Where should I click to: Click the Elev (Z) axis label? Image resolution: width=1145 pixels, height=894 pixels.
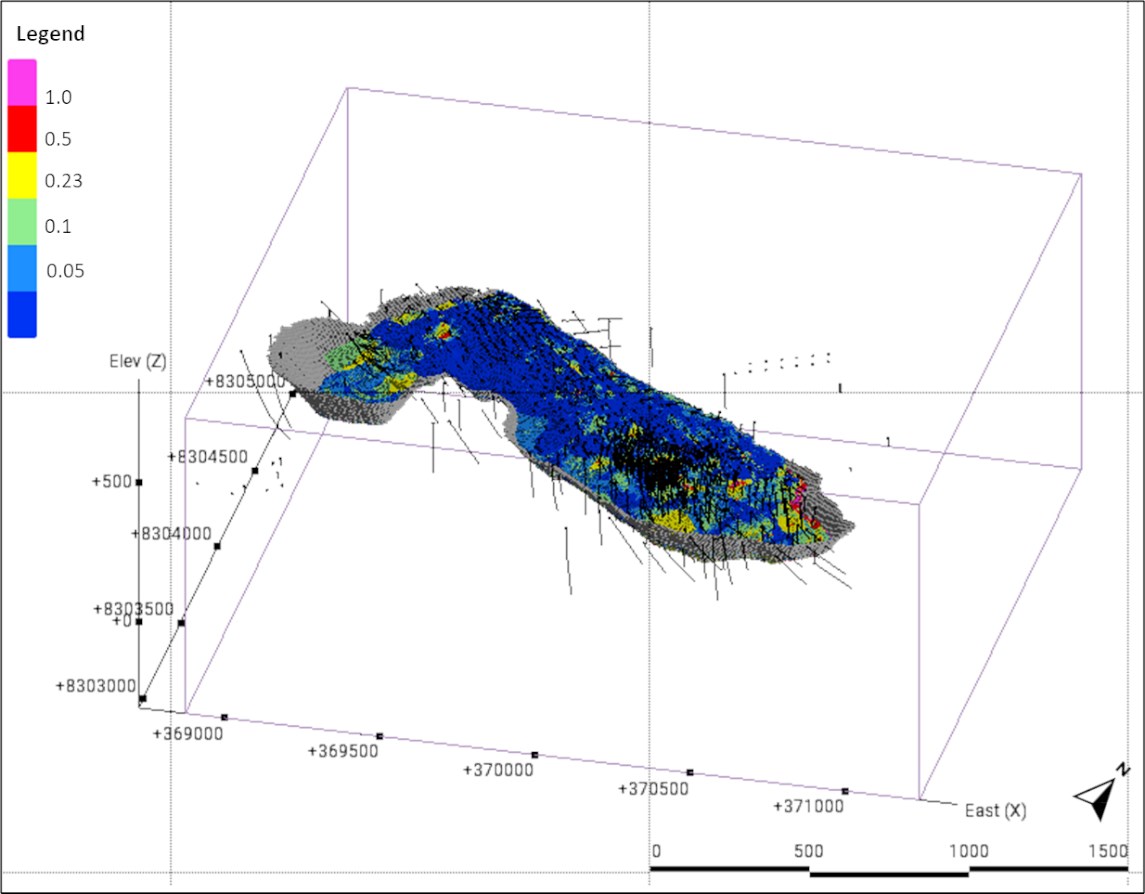coord(136,363)
